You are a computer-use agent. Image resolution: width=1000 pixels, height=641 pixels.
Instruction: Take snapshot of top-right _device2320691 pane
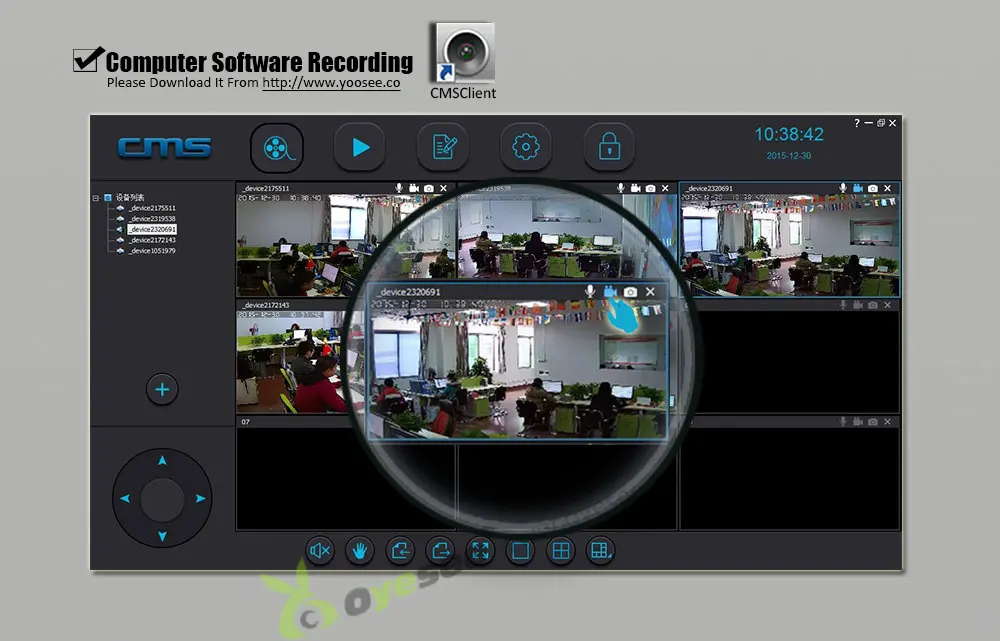pyautogui.click(x=872, y=188)
